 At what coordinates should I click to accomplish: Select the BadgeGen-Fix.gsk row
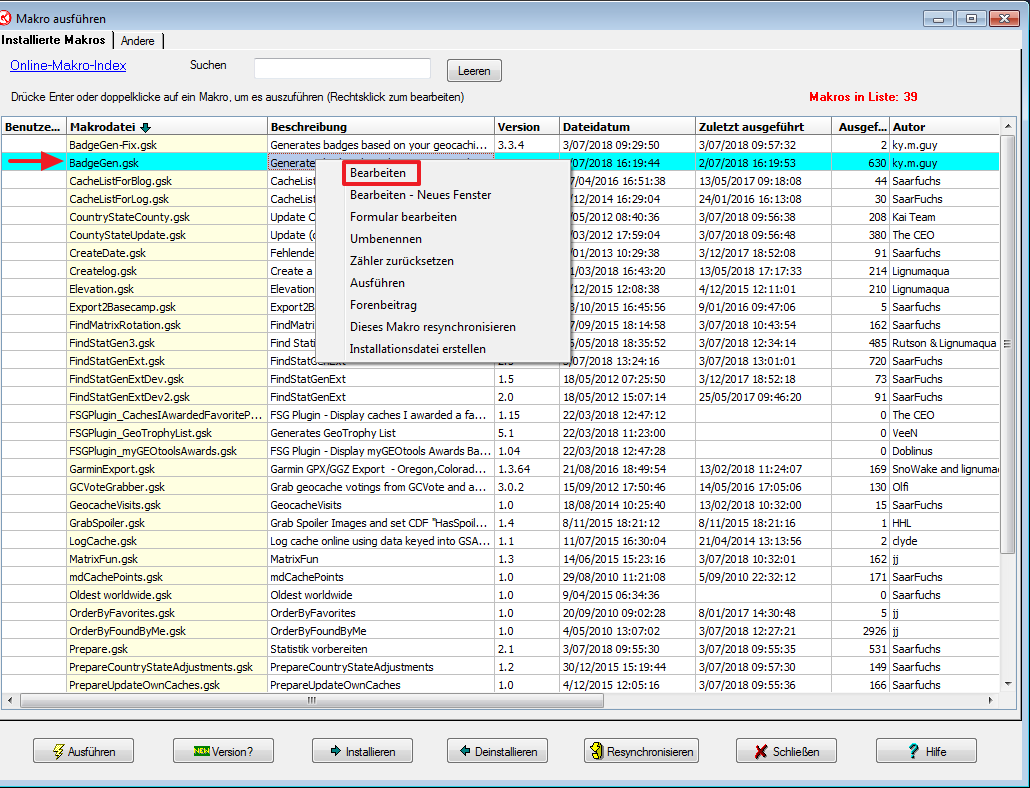pyautogui.click(x=500, y=144)
